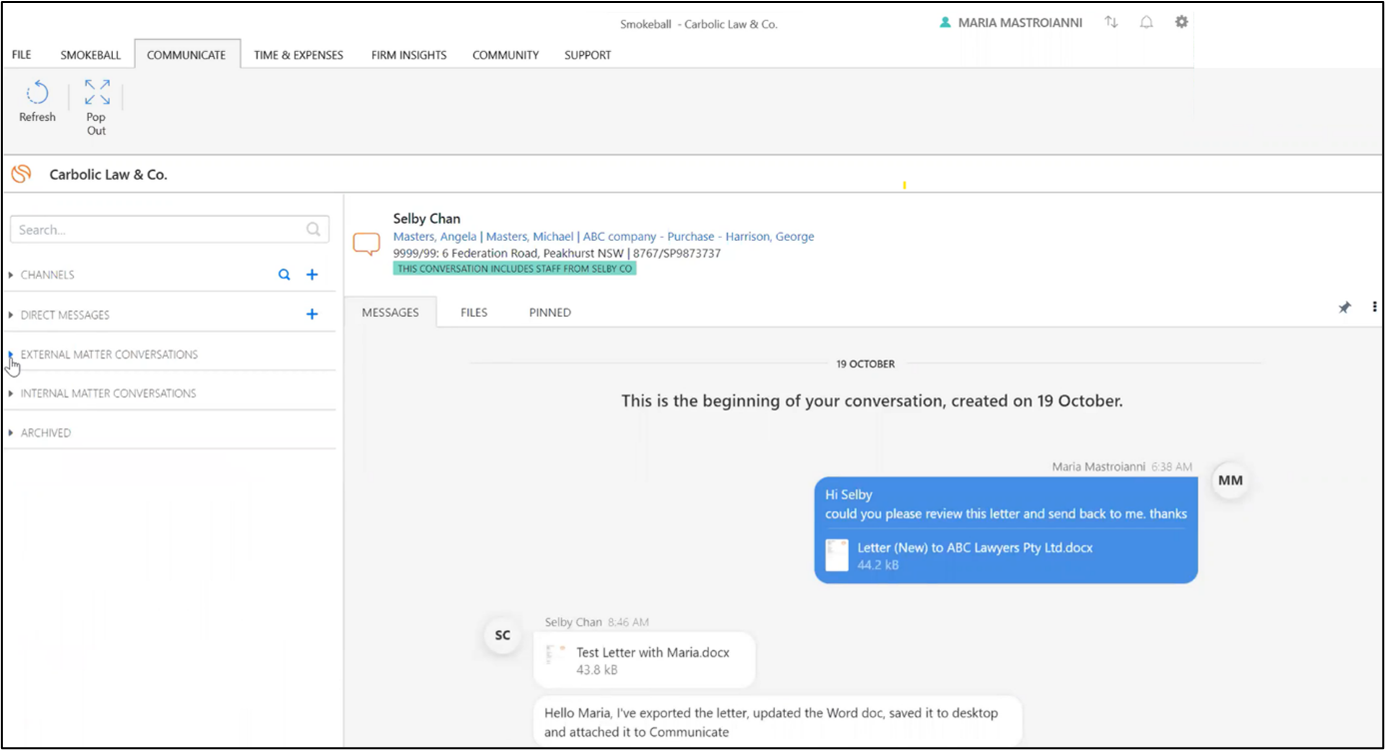Click the 6 Federation Road matter address line
The height and width of the screenshot is (750, 1385).
coord(557,253)
